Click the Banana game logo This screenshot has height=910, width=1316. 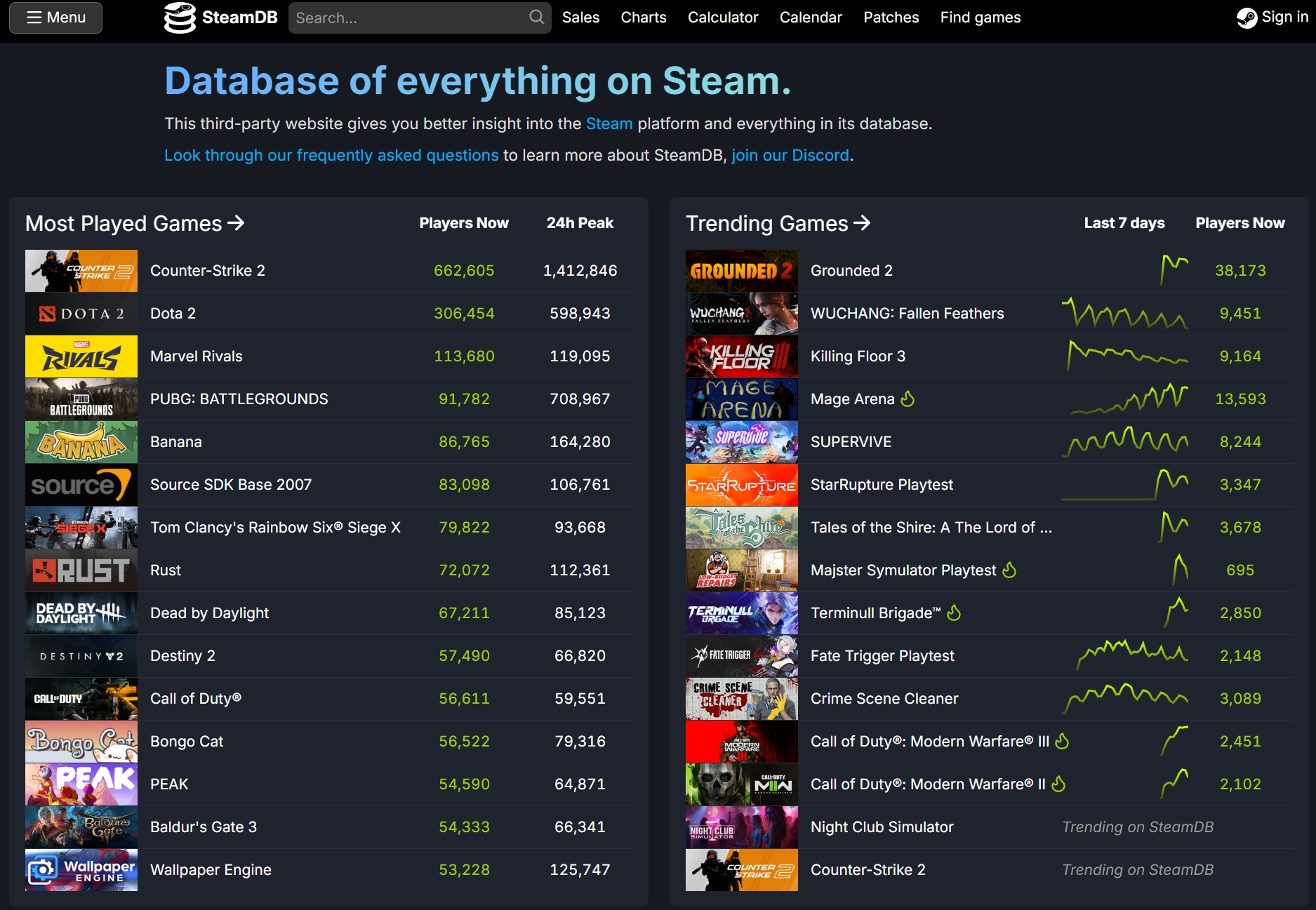[81, 442]
